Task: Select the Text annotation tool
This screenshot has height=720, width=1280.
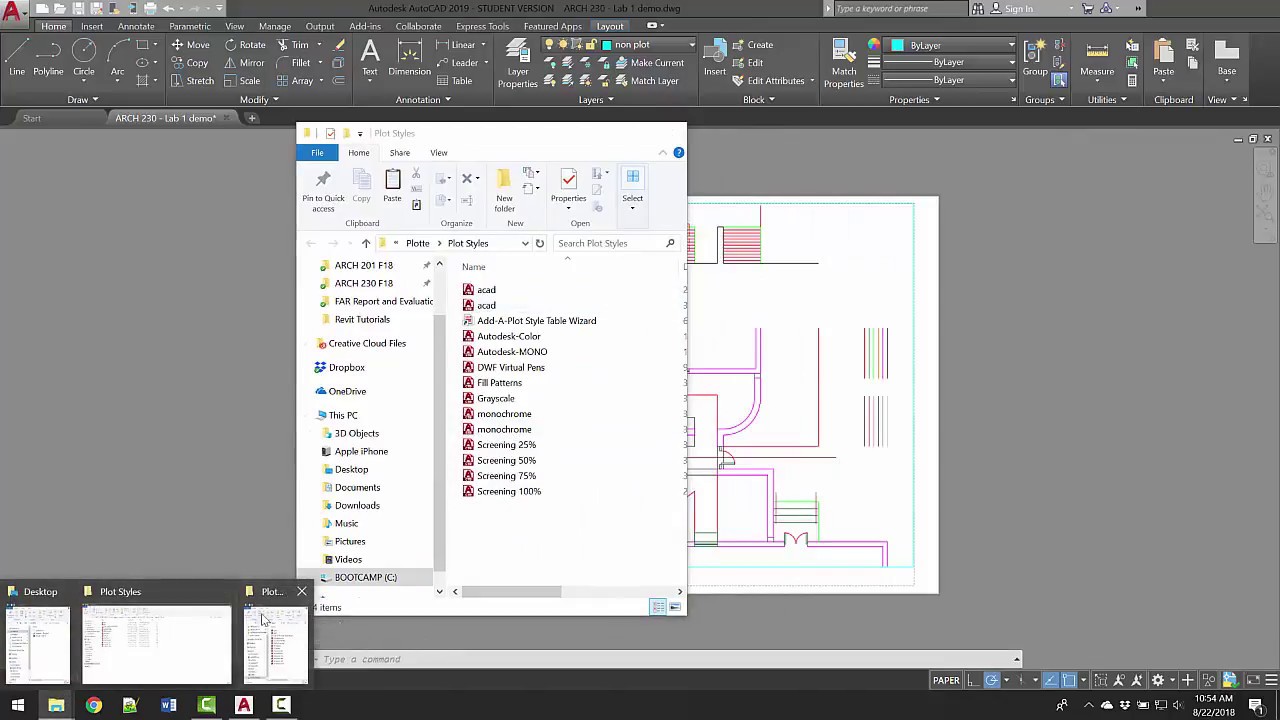Action: [x=370, y=58]
